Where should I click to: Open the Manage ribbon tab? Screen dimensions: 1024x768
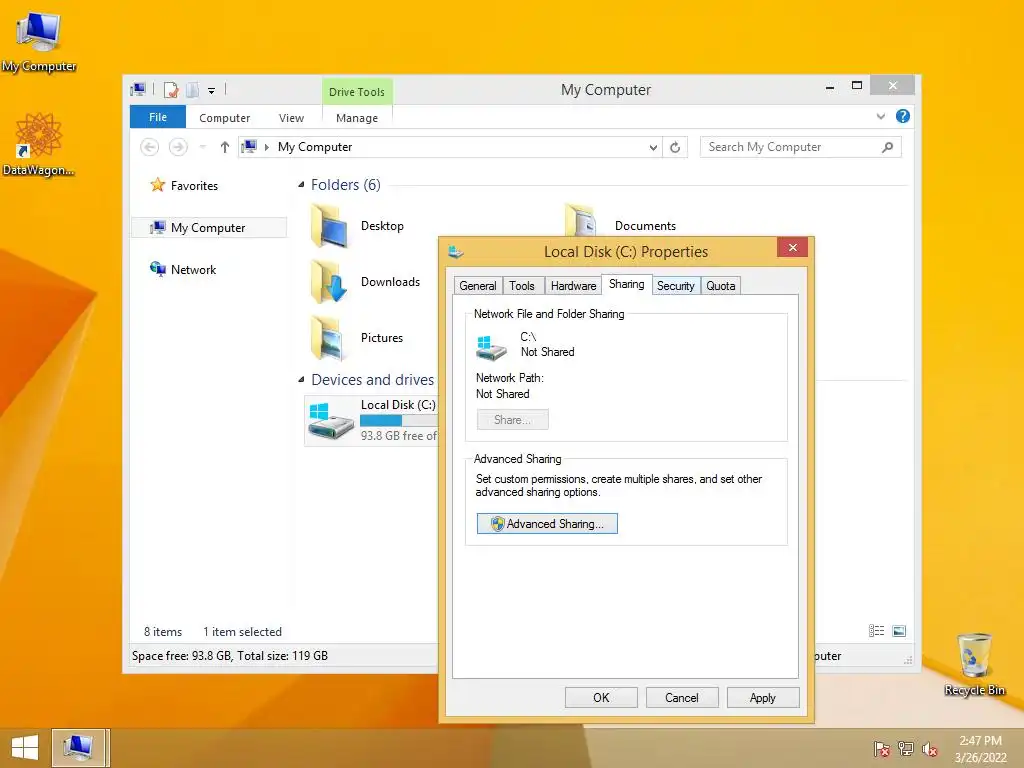(357, 118)
